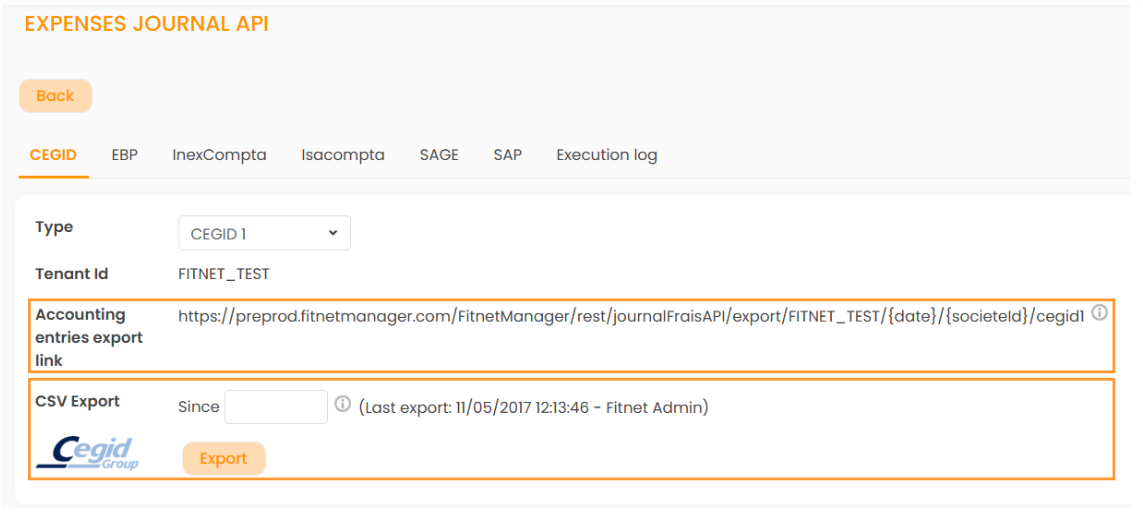1143x516 pixels.
Task: Click the Back button
Action: (x=55, y=96)
